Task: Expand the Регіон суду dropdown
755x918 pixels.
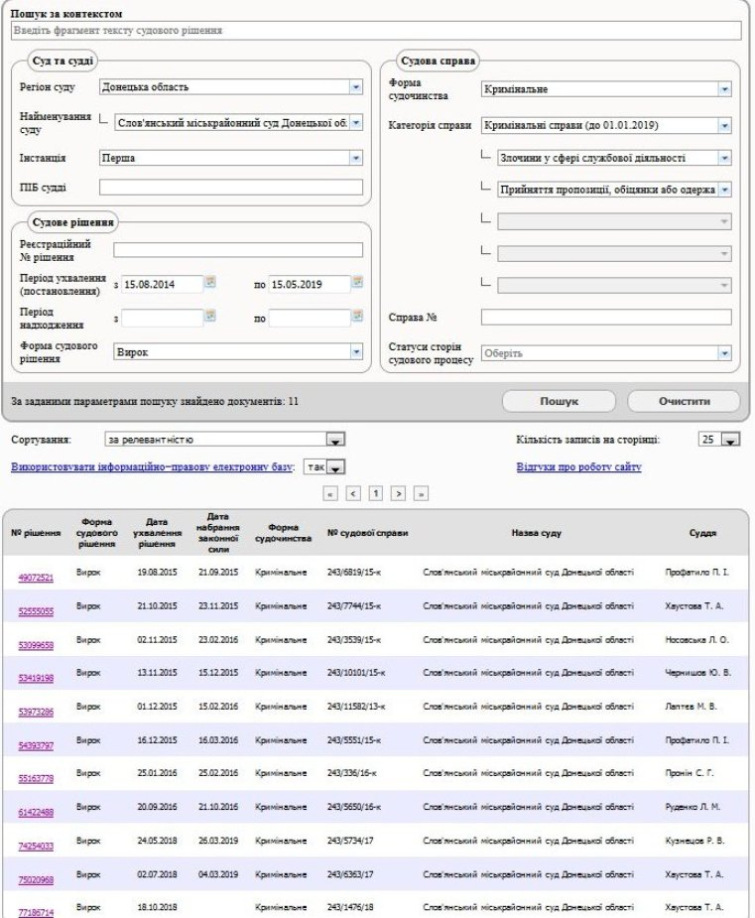Action: click(x=354, y=87)
